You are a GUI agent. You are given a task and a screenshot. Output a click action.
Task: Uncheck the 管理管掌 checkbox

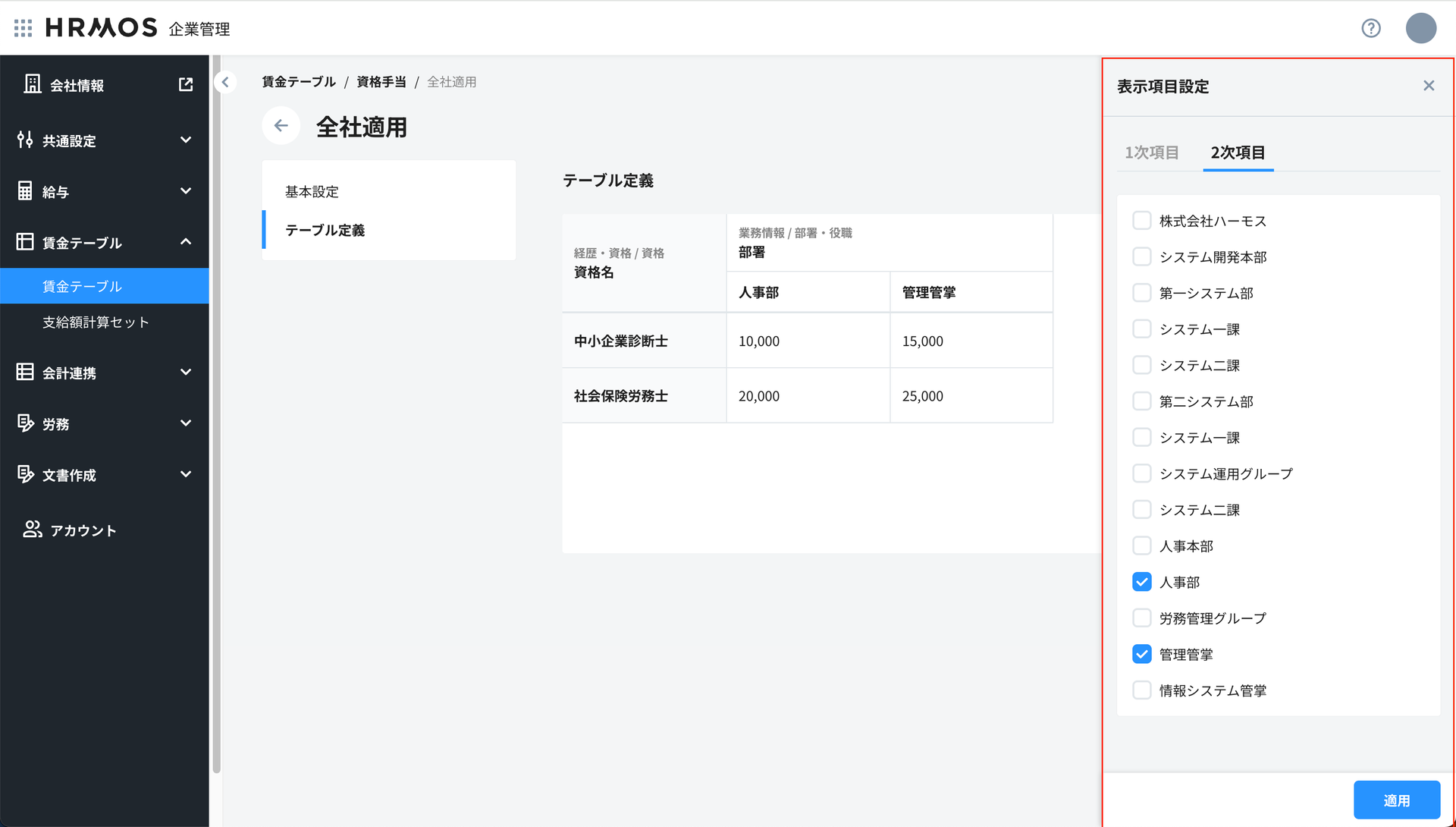pyautogui.click(x=1141, y=654)
